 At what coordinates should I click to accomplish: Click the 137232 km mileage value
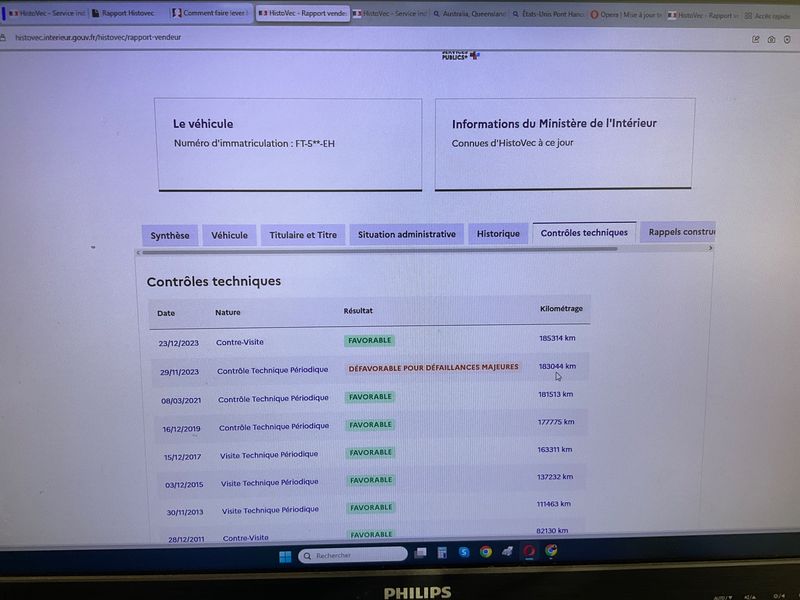coord(555,477)
